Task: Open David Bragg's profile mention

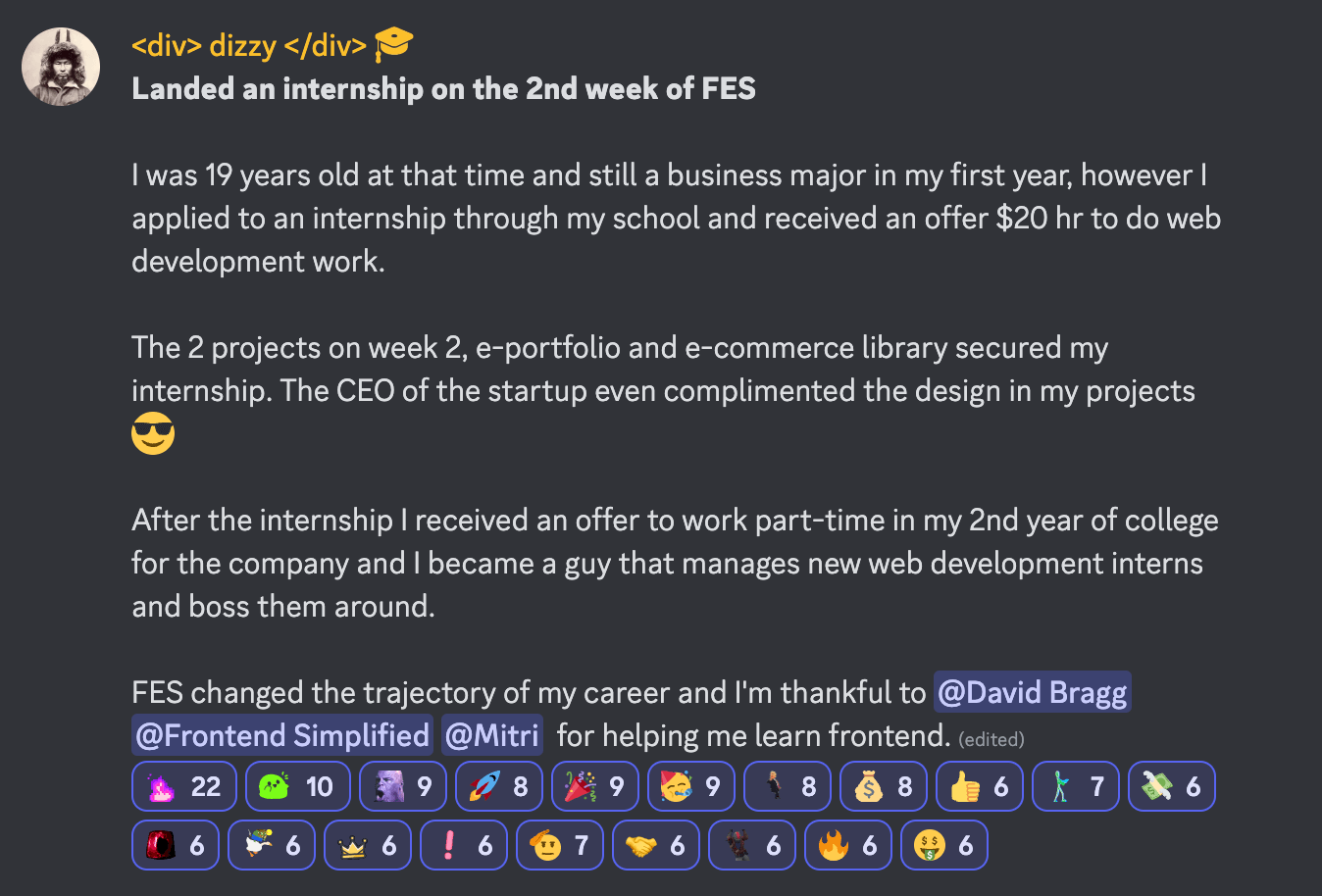Action: [1032, 692]
